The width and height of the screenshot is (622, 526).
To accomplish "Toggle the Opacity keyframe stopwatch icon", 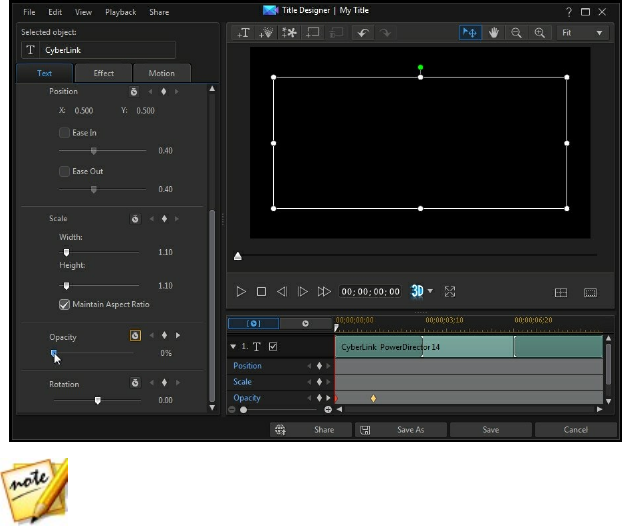I will pyautogui.click(x=136, y=336).
